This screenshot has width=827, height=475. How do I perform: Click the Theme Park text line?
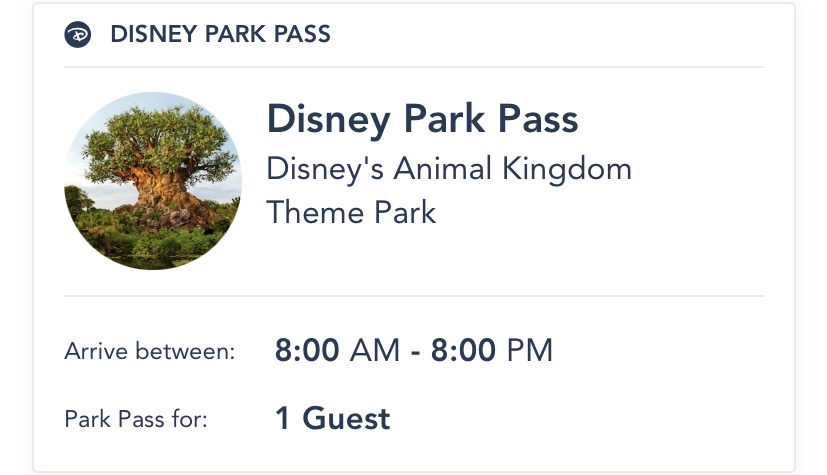point(351,212)
